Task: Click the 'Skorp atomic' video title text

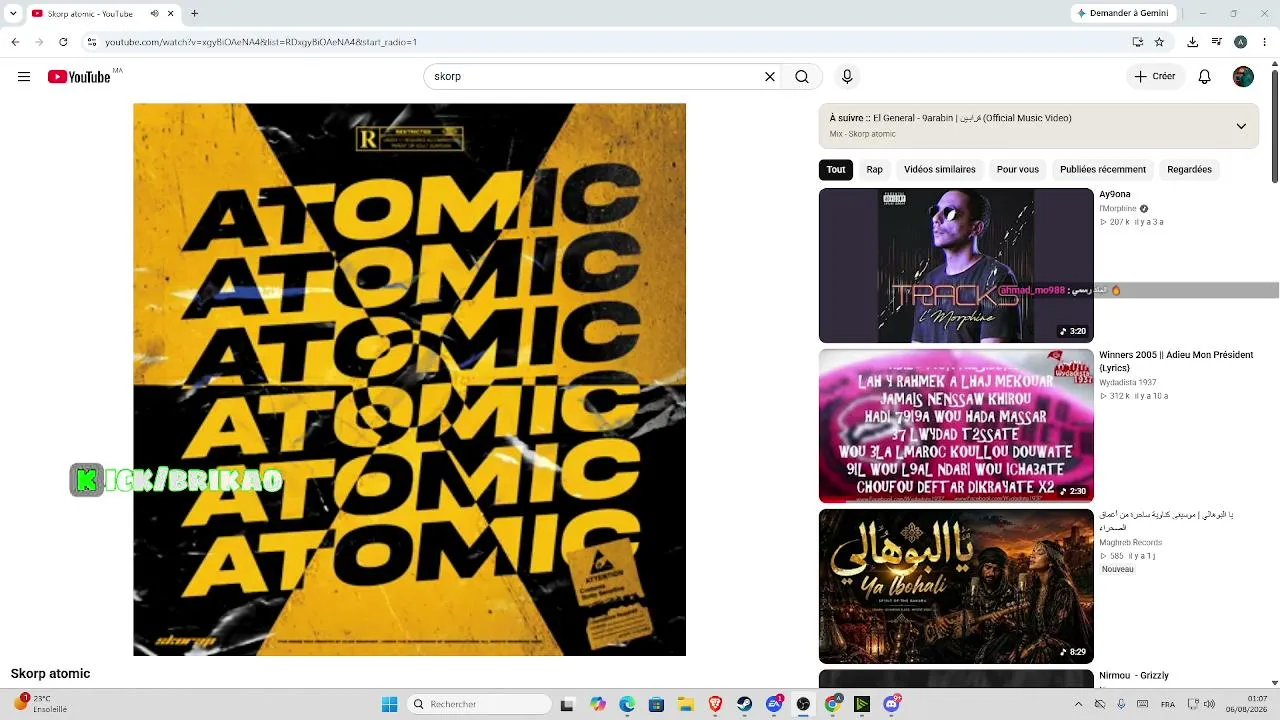Action: tap(51, 674)
